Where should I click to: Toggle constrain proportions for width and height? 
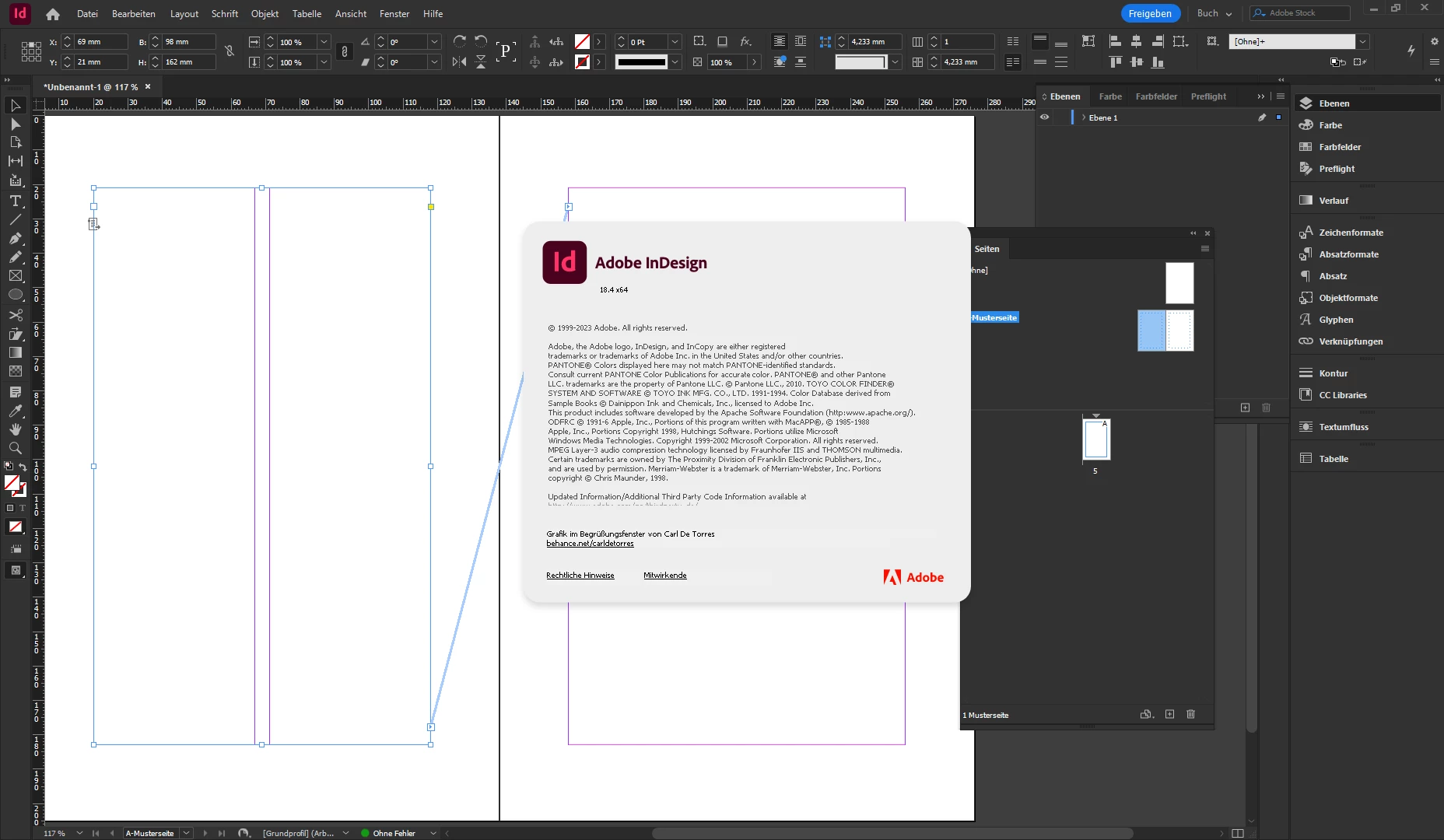pos(230,51)
